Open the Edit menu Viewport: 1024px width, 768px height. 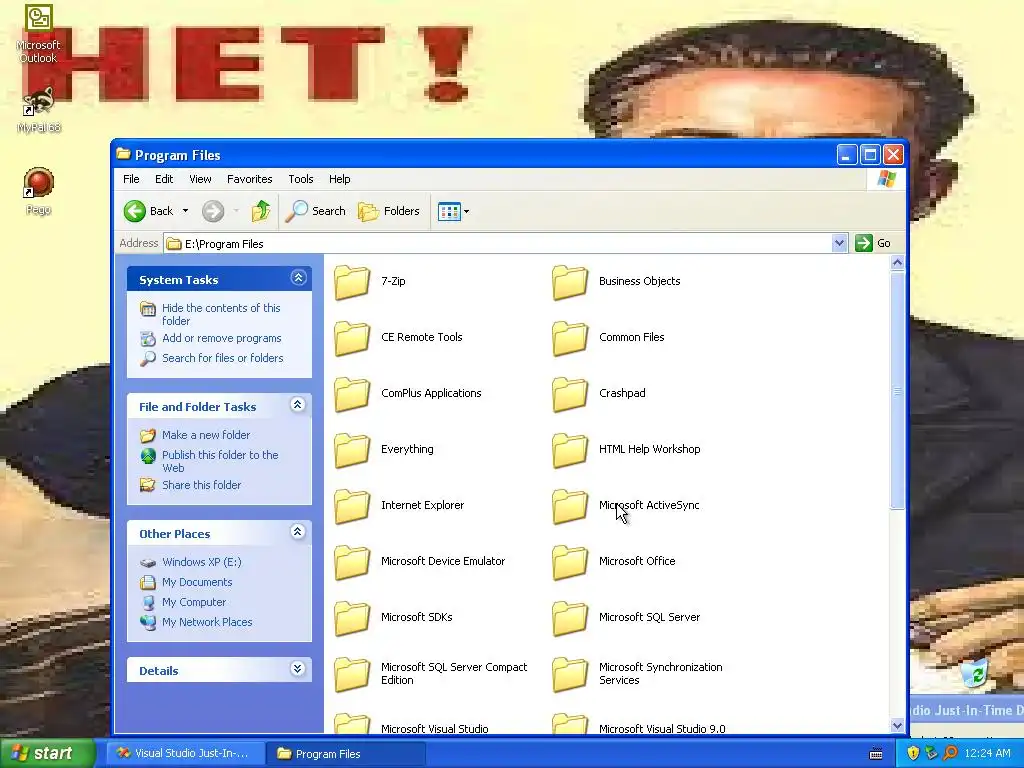click(x=164, y=179)
